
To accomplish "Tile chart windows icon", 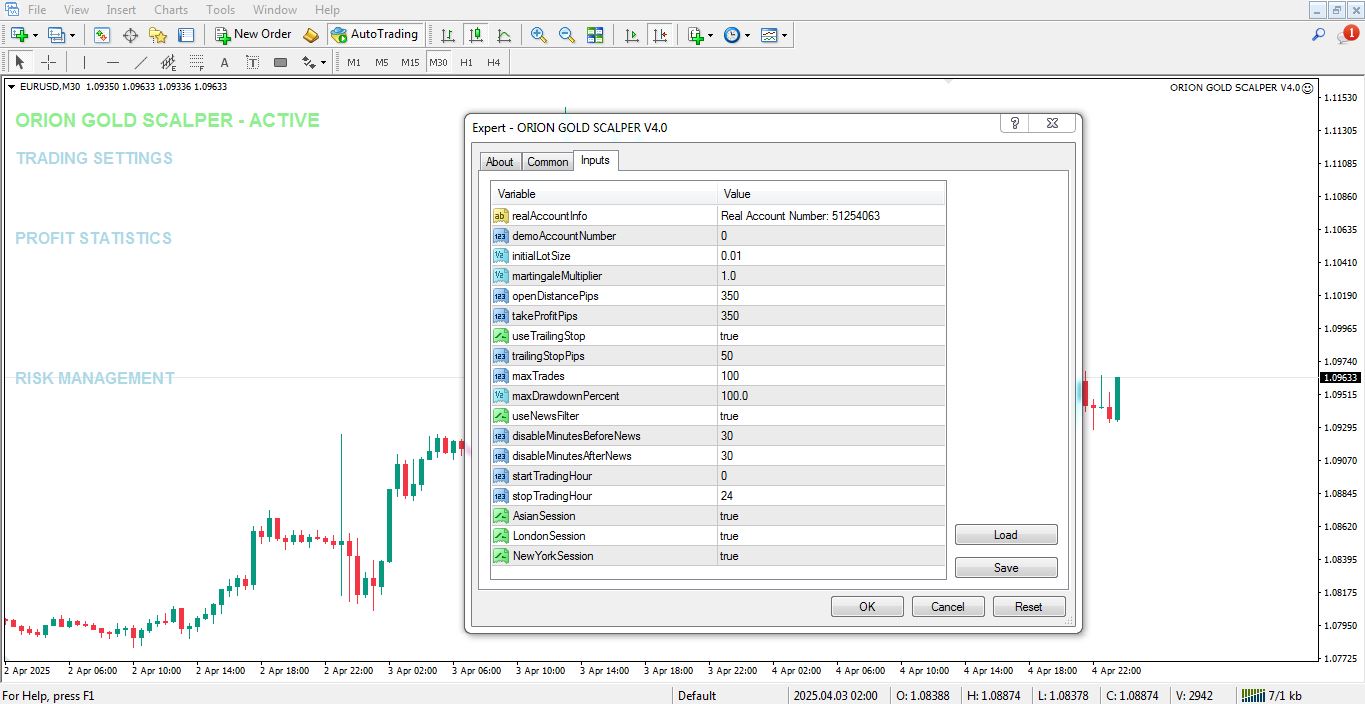I will point(595,35).
